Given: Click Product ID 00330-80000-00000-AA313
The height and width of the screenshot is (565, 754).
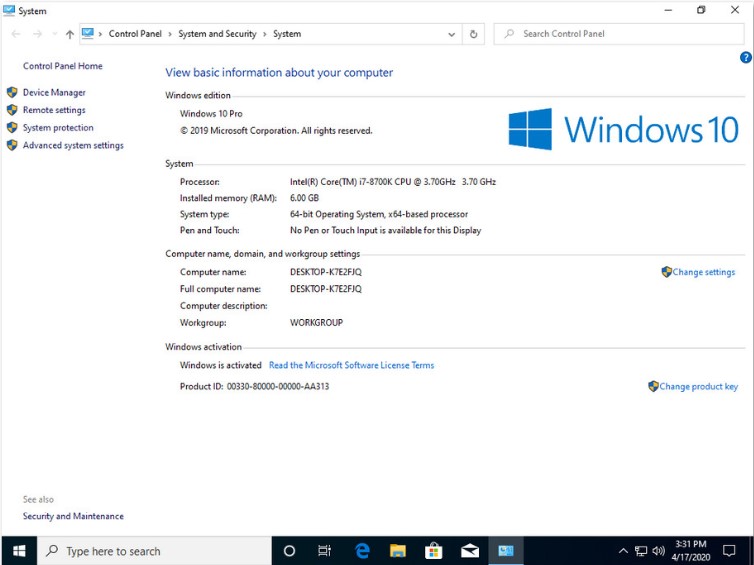Looking at the screenshot, I should (x=254, y=387).
